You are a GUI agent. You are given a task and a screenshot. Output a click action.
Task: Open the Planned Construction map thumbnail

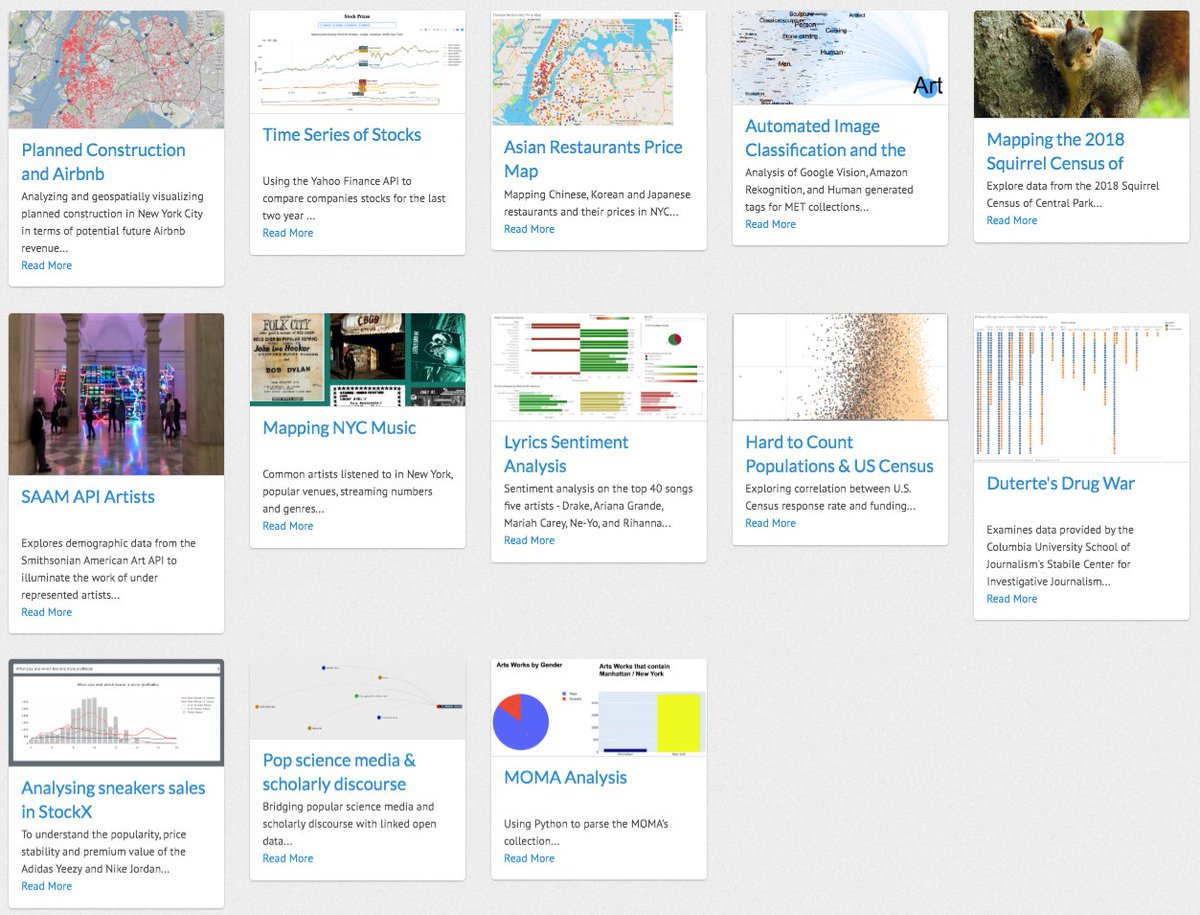[116, 70]
